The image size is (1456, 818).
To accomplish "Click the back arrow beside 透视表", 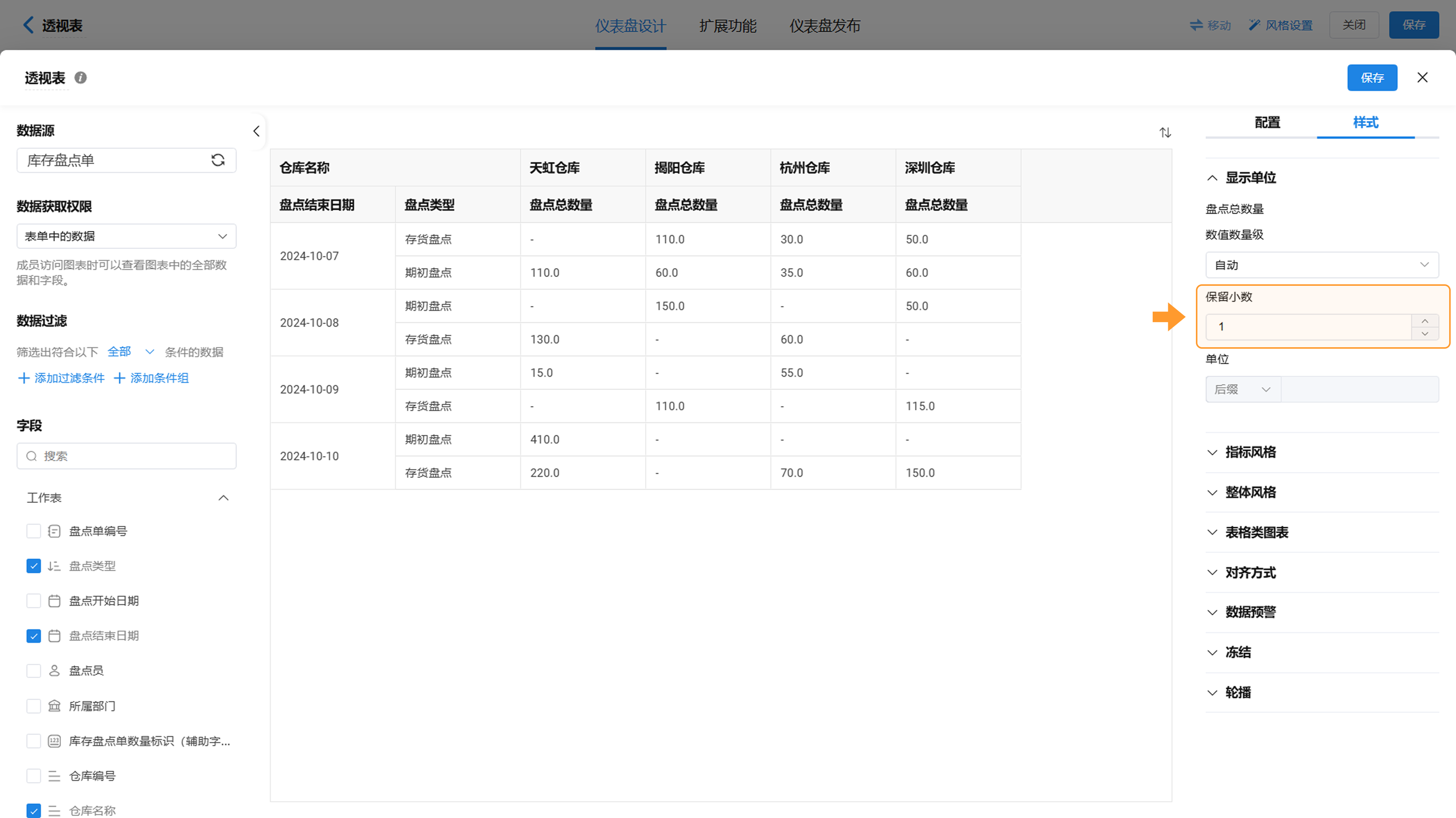I will tap(28, 25).
